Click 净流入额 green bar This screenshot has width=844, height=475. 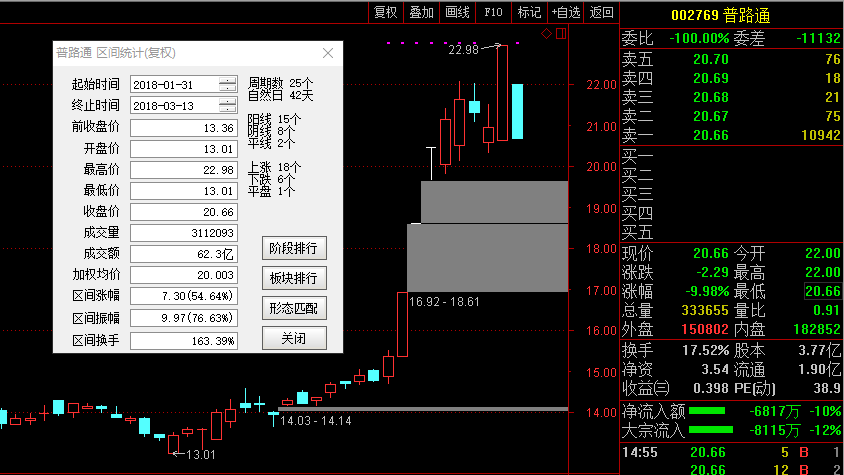point(707,411)
